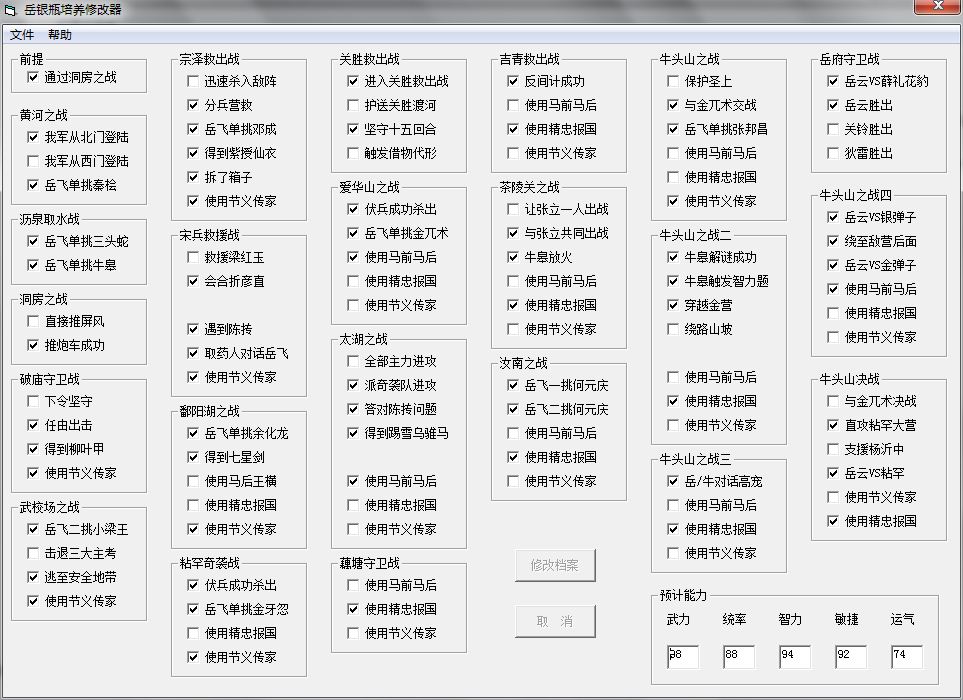Check the 直接推屏风 checkbox

click(34, 321)
